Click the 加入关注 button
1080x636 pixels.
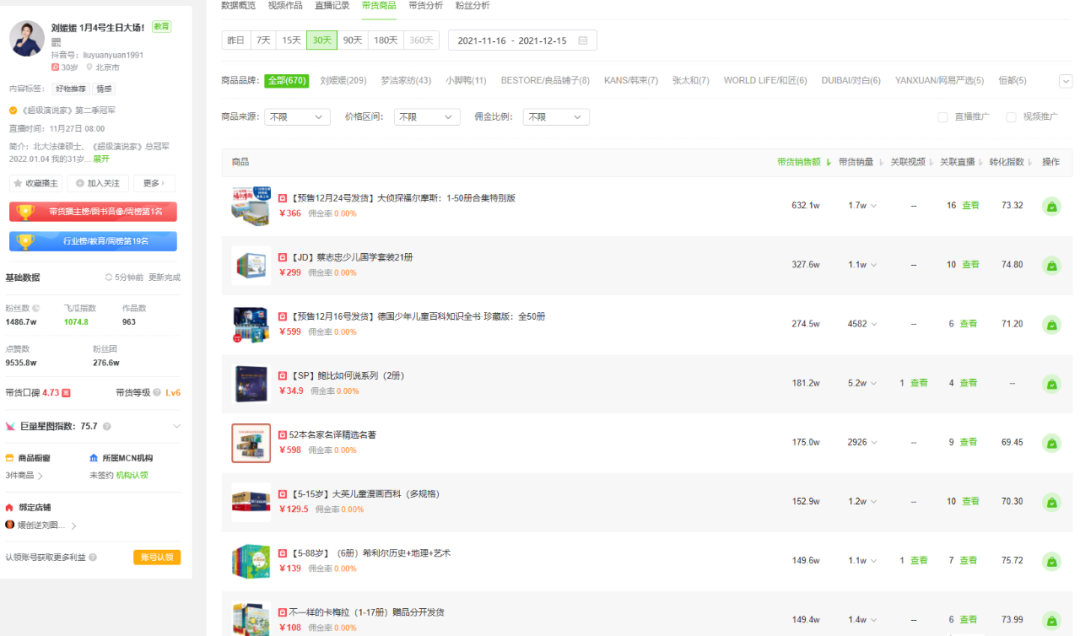98,183
